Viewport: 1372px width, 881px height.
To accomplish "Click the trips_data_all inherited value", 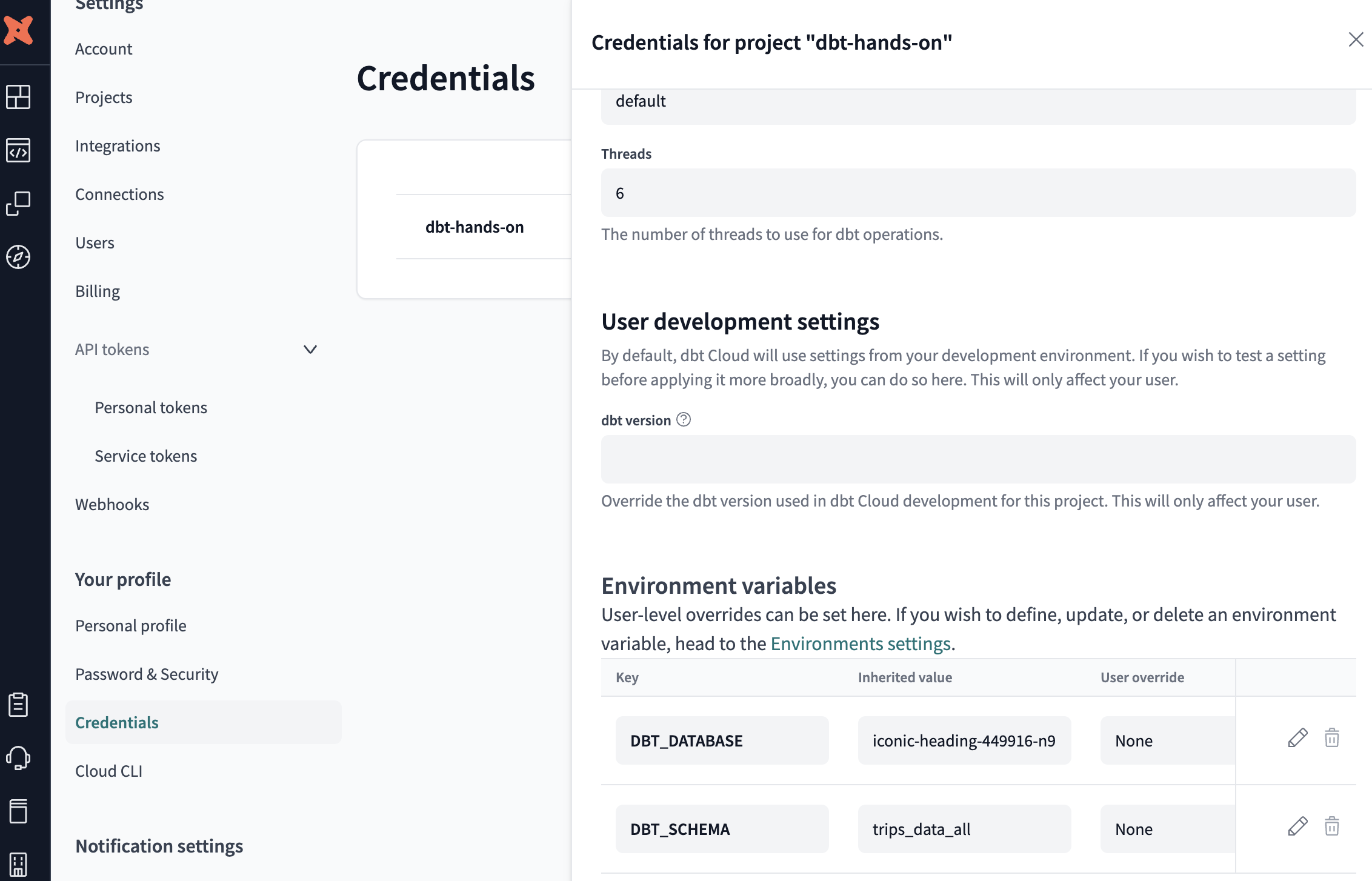I will pos(965,829).
